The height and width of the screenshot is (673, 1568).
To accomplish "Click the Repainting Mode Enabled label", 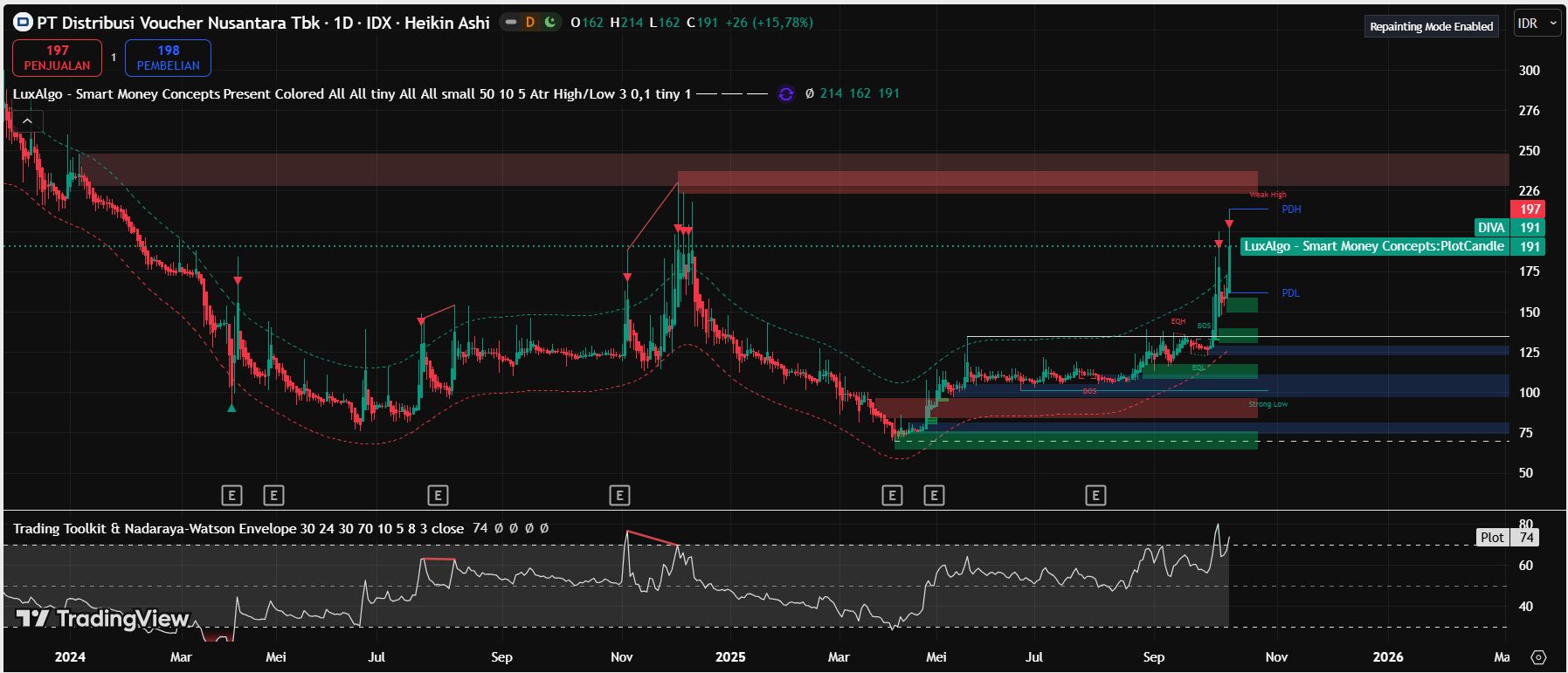I will tap(1431, 27).
